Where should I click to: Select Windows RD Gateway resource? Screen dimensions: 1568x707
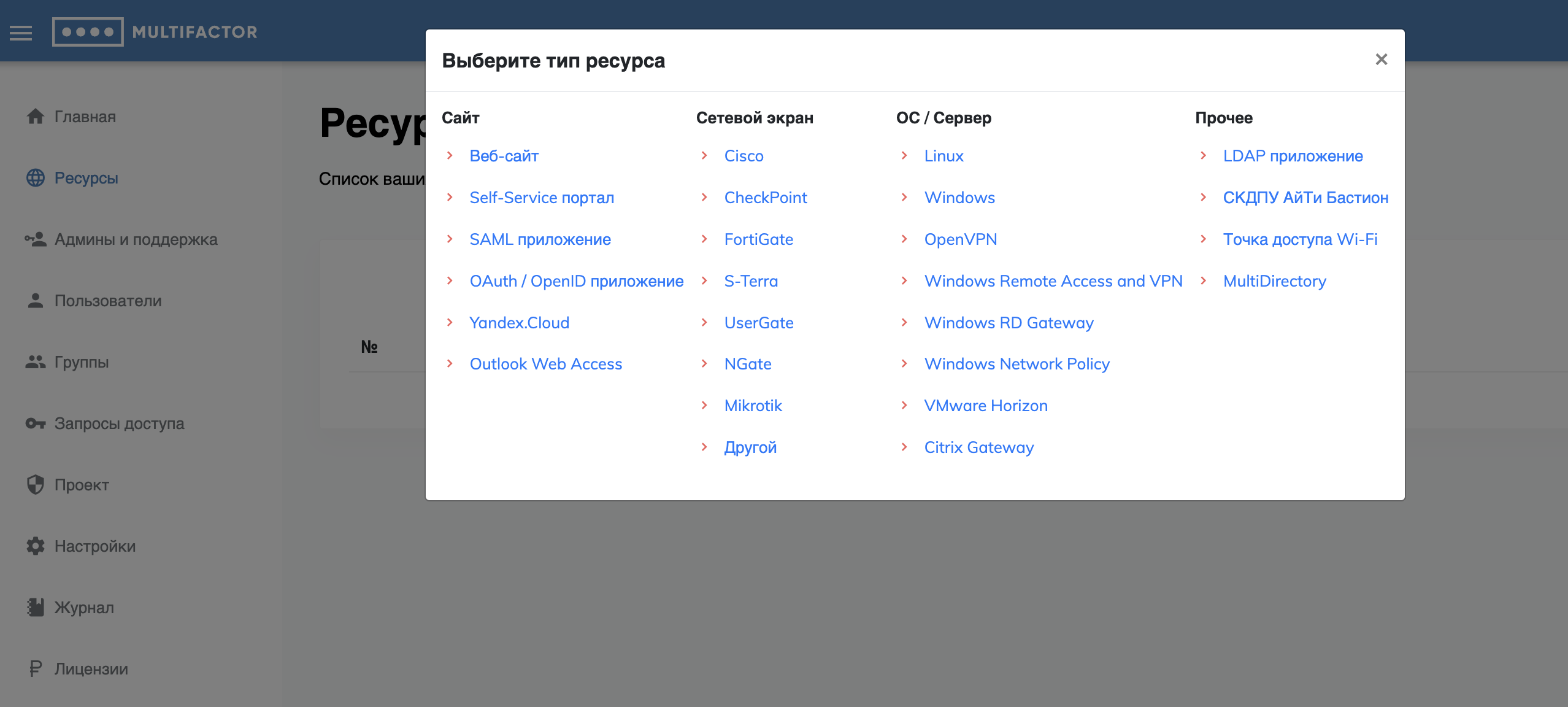click(1009, 323)
